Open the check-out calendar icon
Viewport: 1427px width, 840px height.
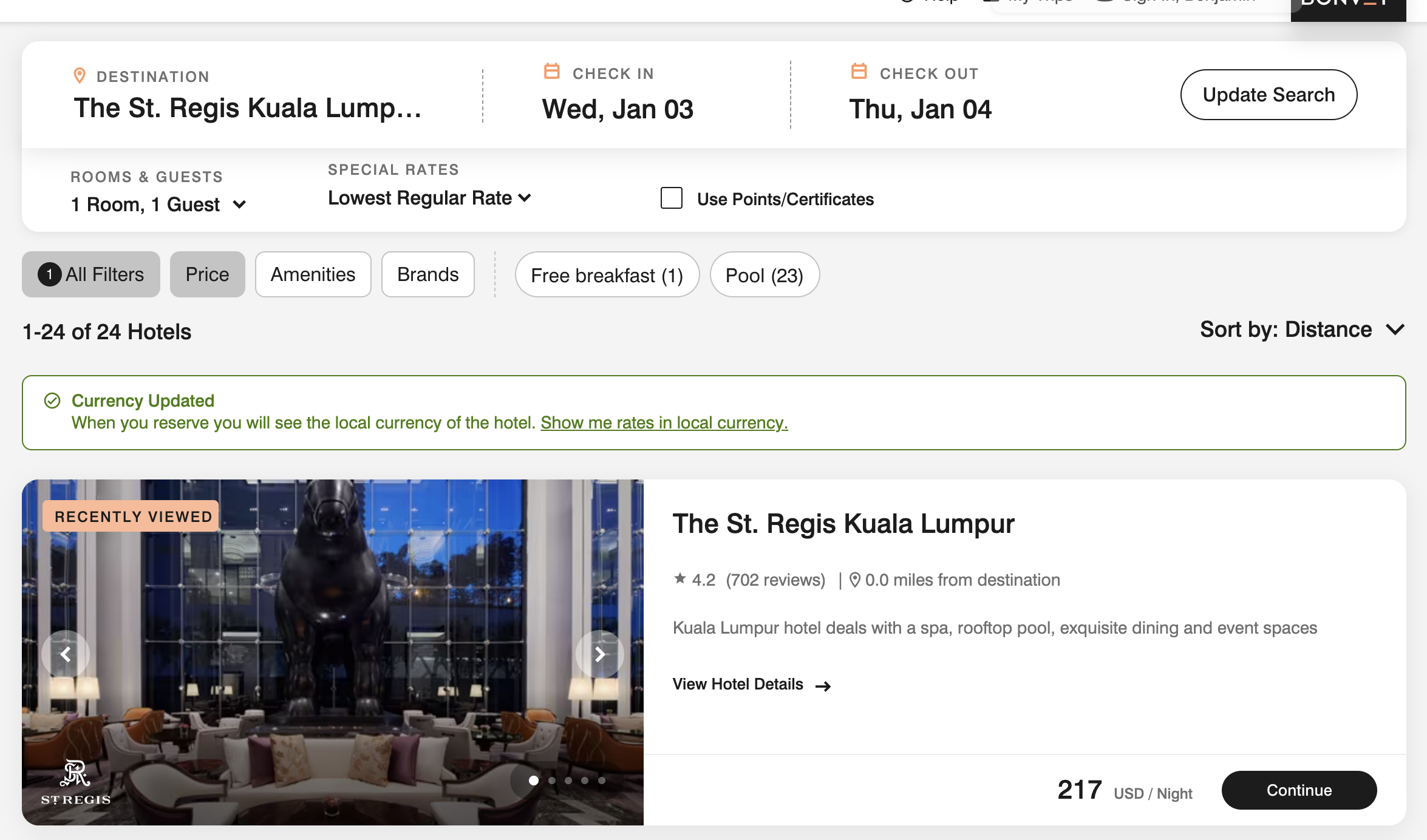point(859,72)
